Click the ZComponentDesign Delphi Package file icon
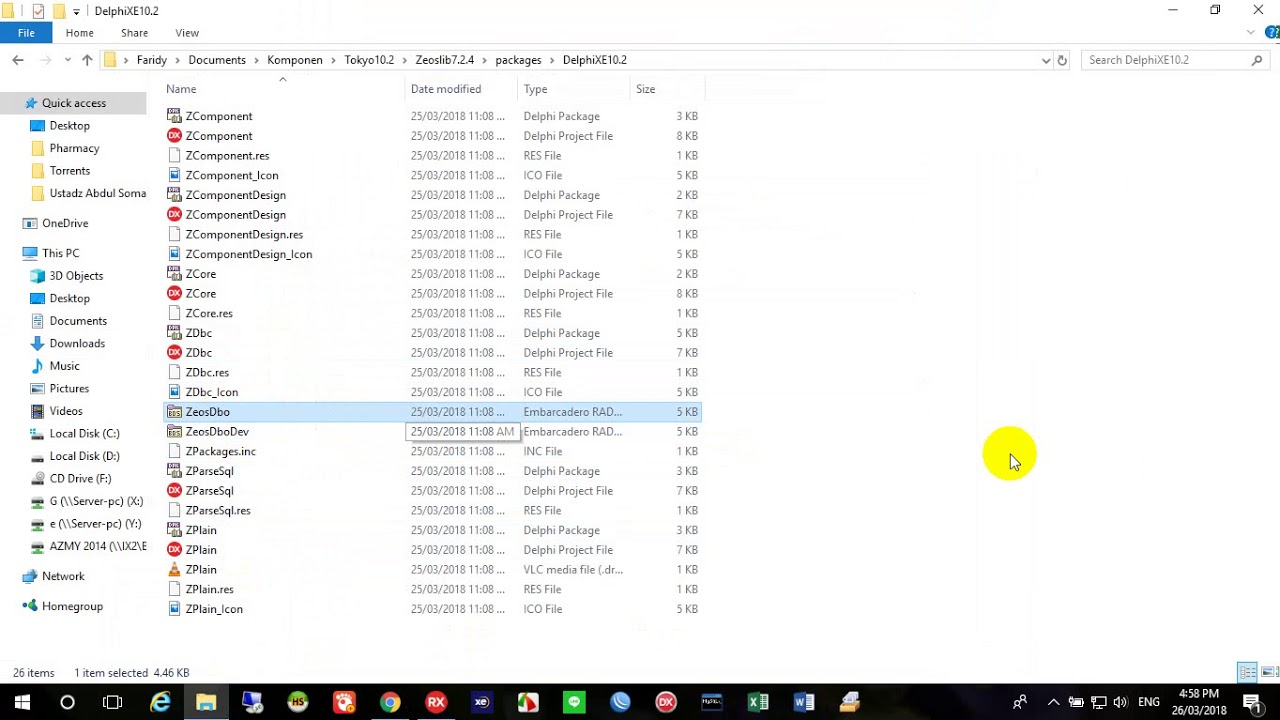This screenshot has height=720, width=1280. 174,195
